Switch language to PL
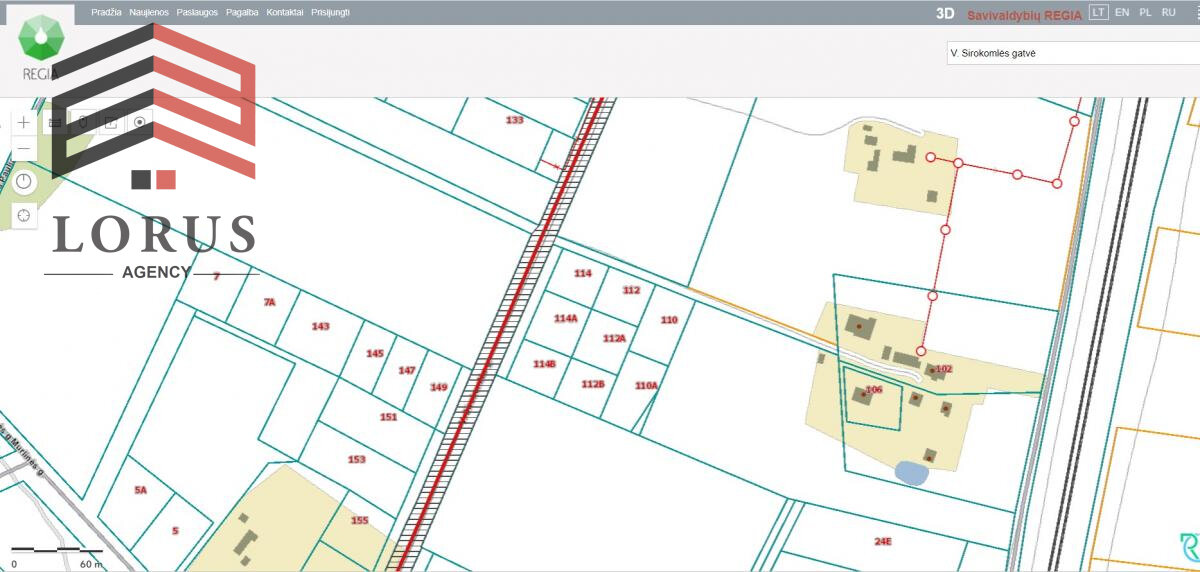 coord(1145,13)
